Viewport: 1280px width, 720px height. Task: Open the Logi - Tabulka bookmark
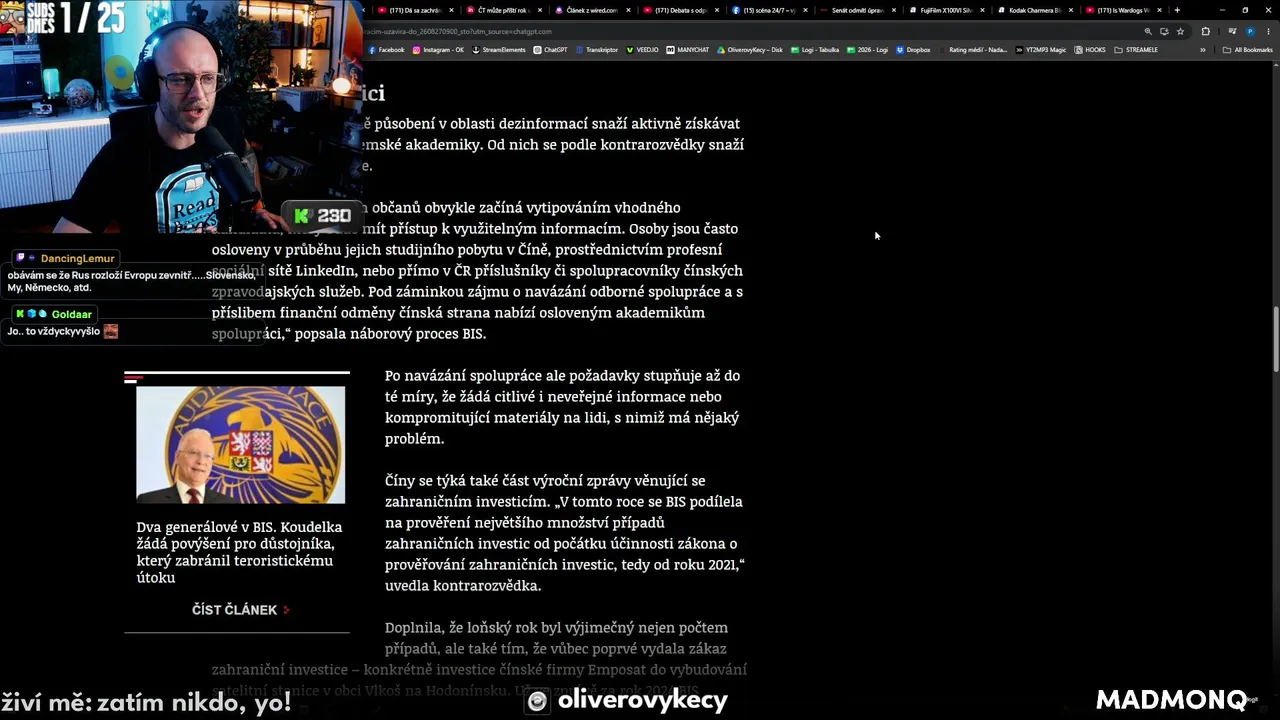coord(815,50)
